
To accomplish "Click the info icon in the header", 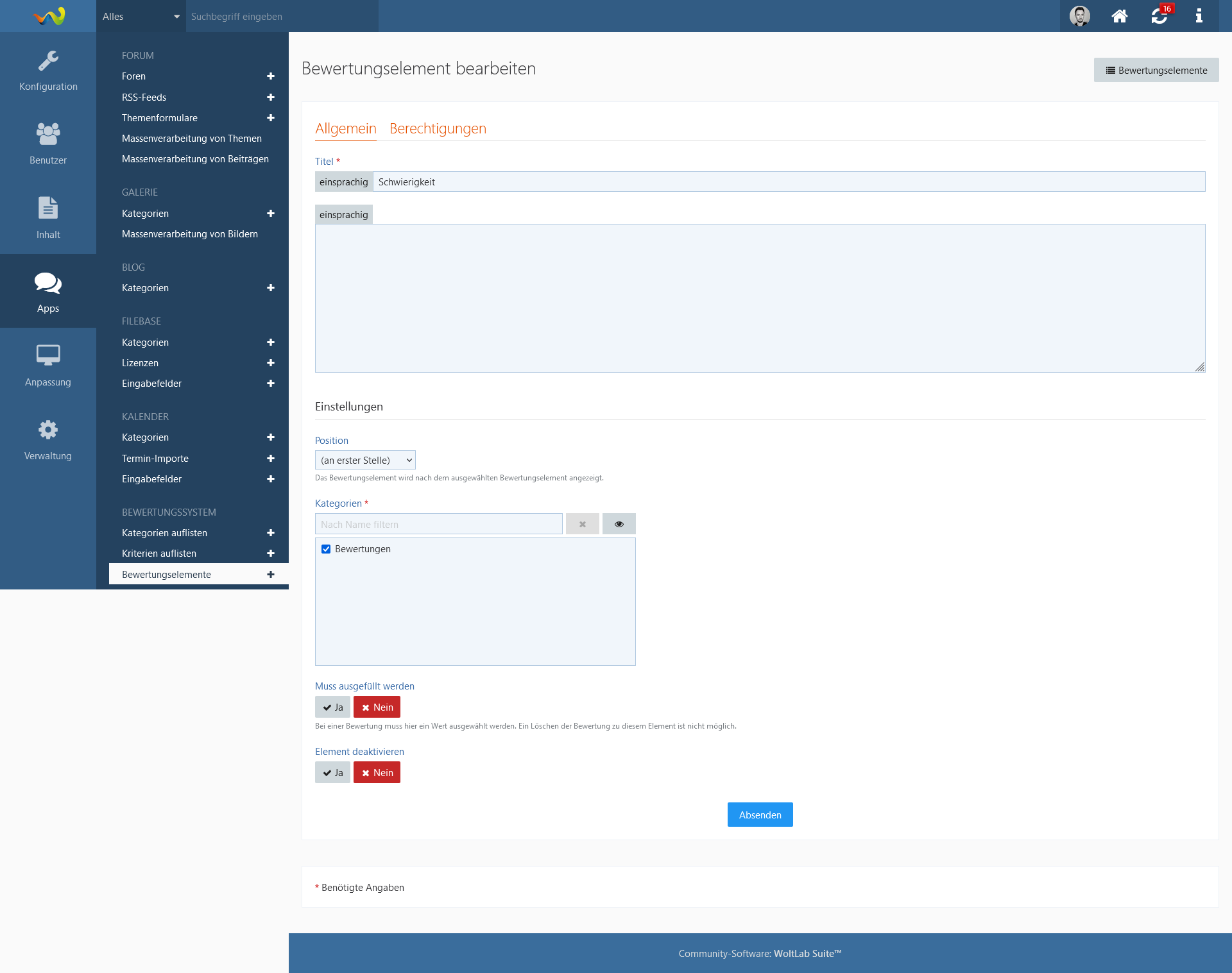I will click(1198, 16).
